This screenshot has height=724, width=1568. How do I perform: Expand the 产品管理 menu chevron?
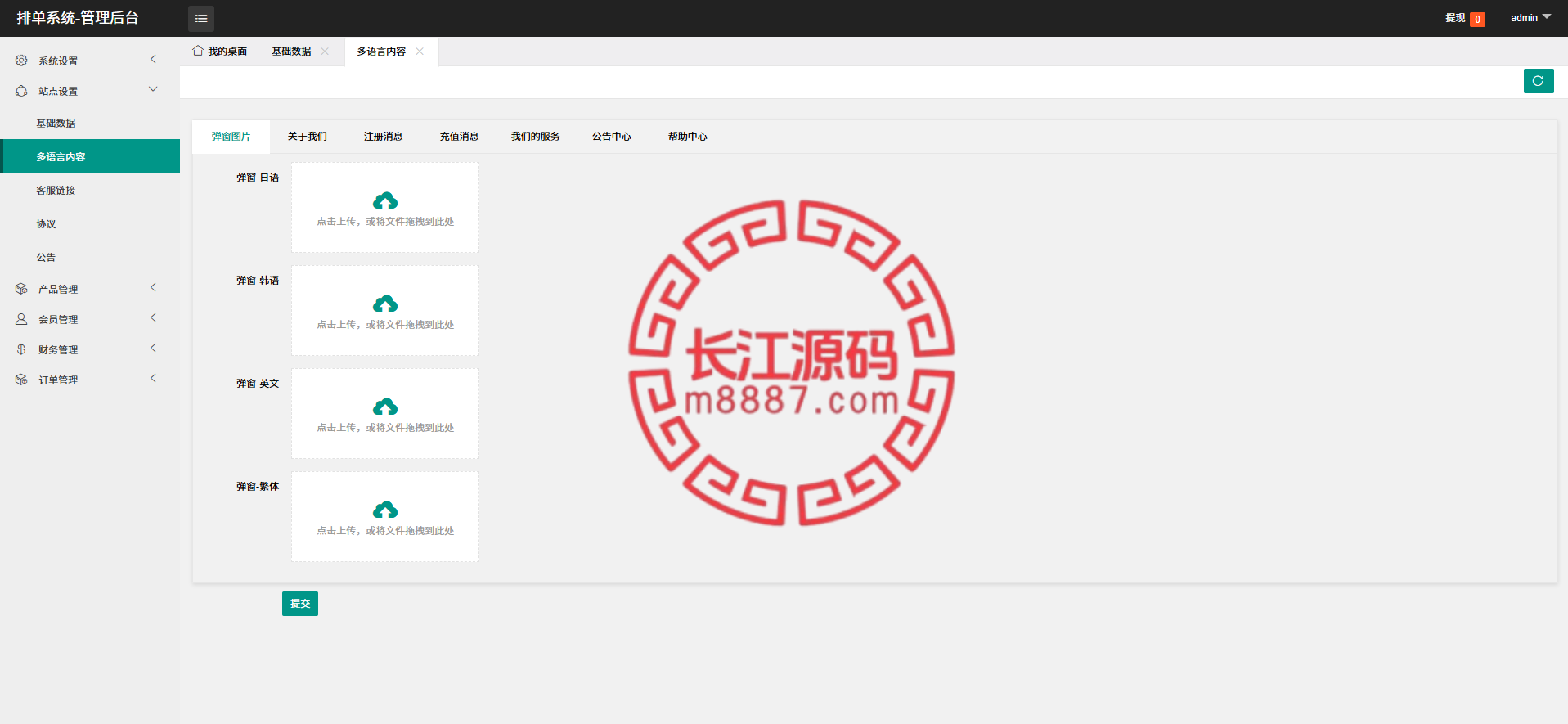[153, 287]
